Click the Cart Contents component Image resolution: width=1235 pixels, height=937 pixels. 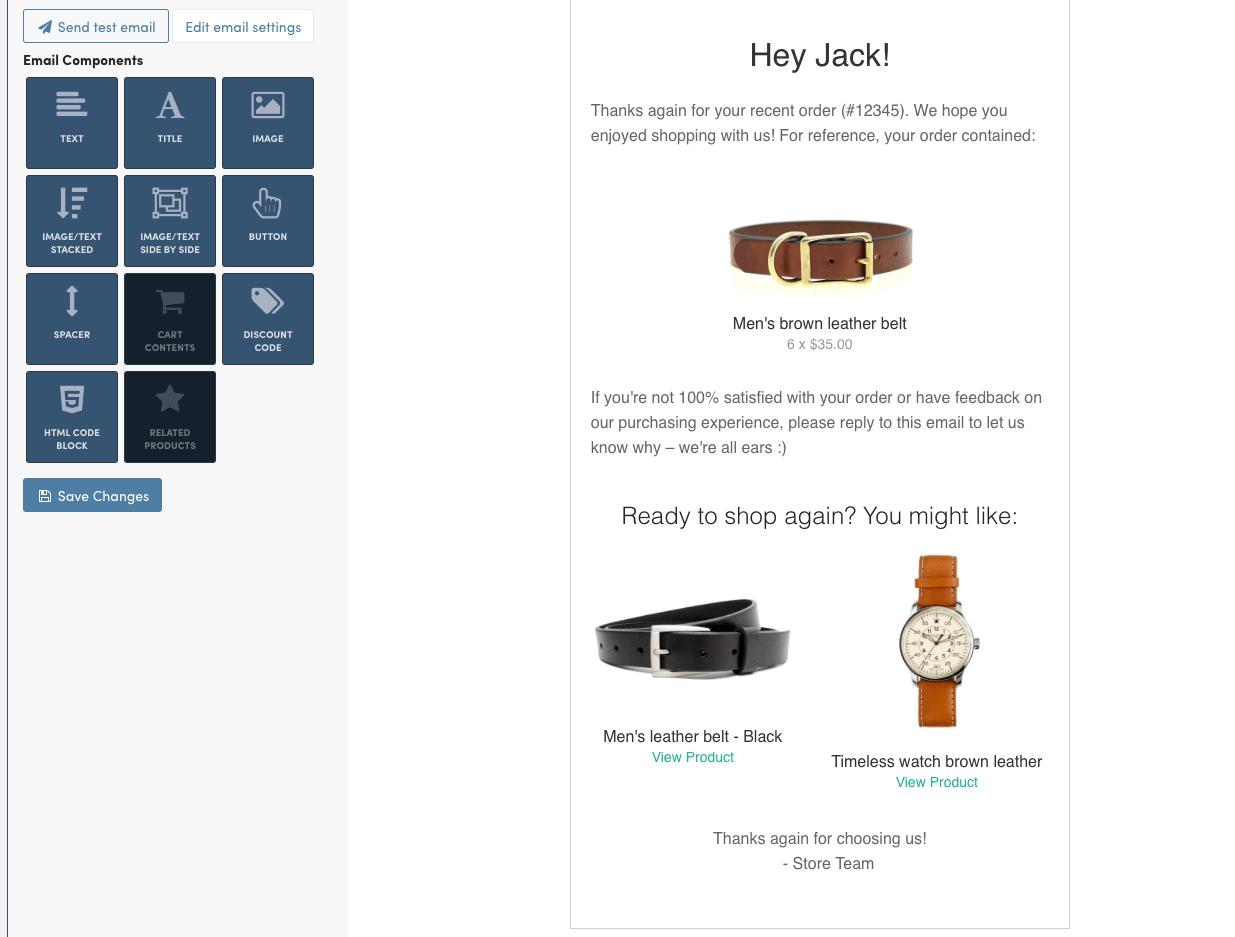click(x=170, y=319)
